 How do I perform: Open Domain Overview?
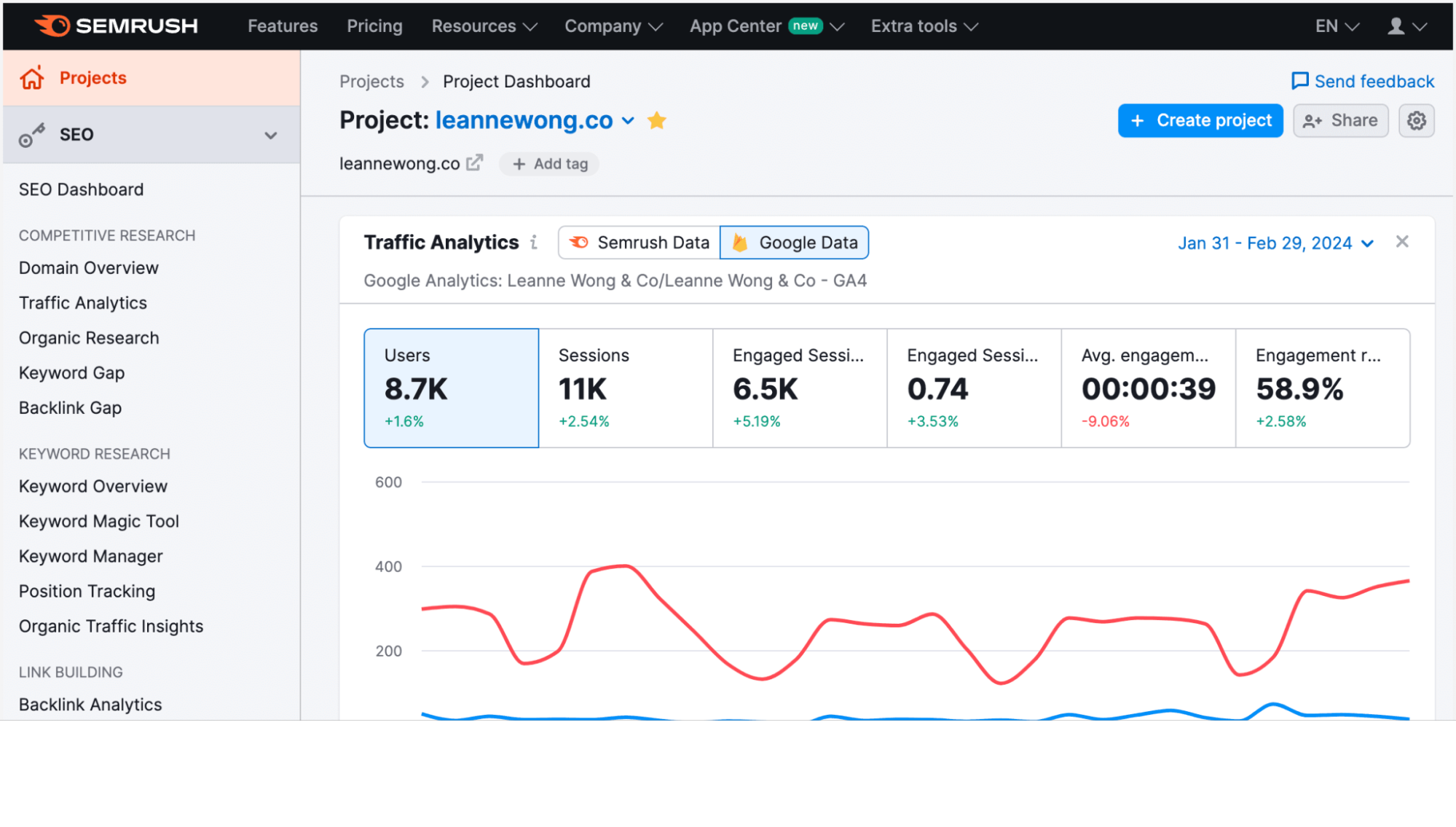pyautogui.click(x=88, y=268)
